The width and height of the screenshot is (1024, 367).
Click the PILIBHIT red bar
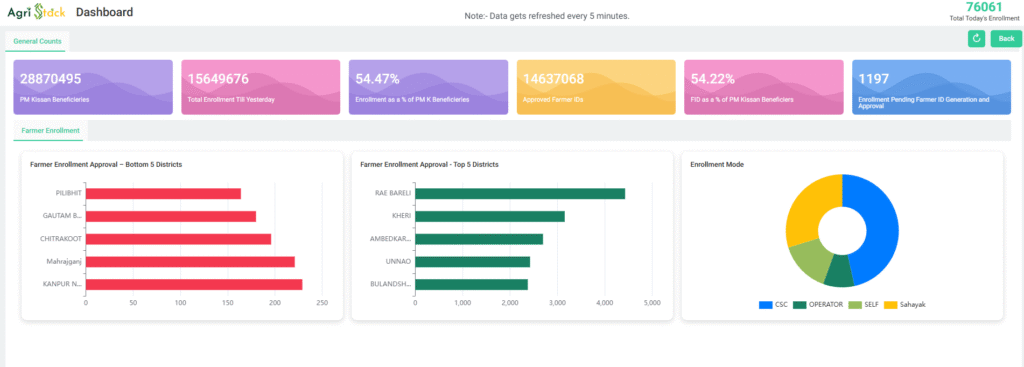(x=163, y=193)
